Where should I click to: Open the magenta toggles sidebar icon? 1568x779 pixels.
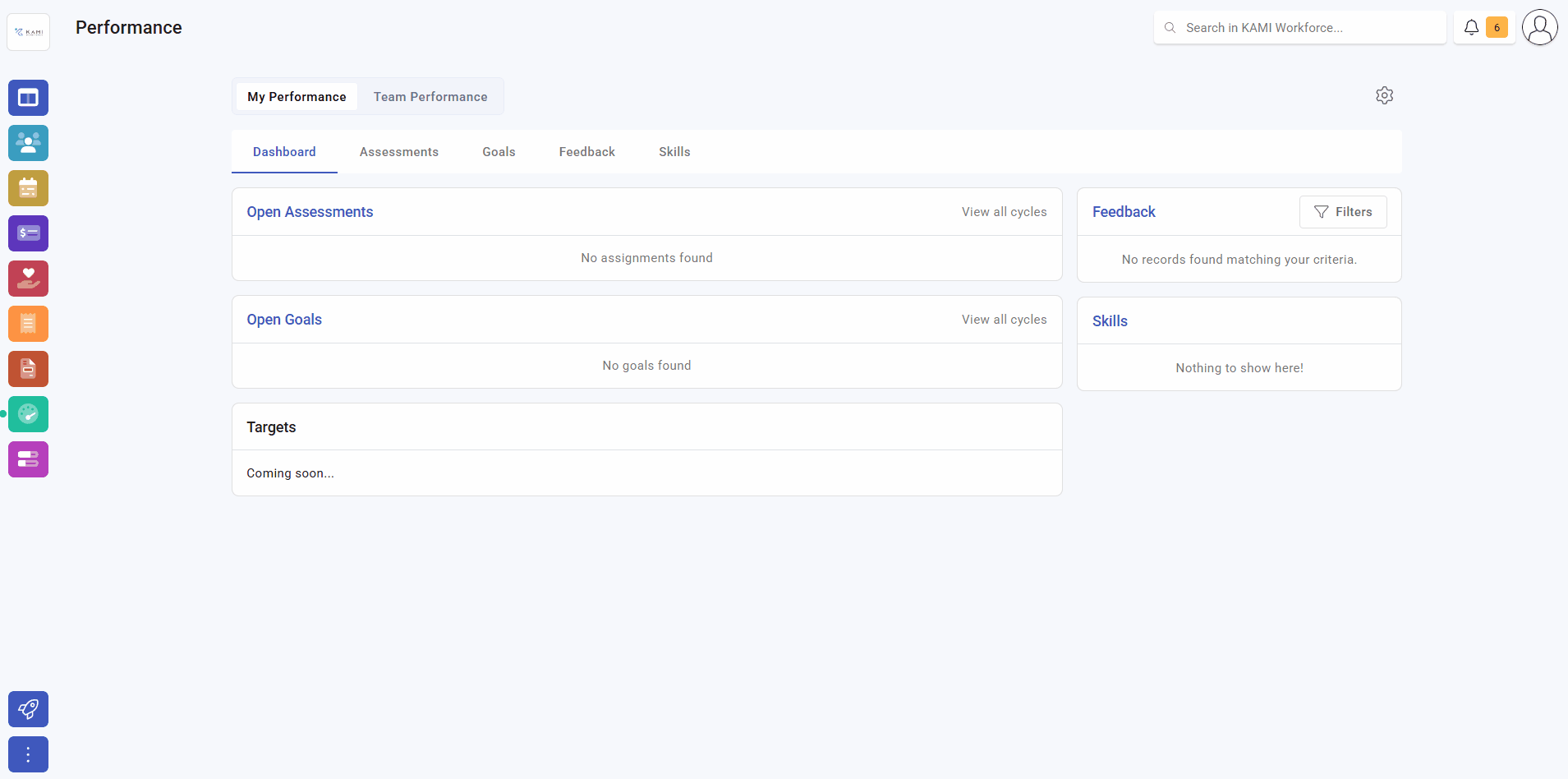click(28, 459)
